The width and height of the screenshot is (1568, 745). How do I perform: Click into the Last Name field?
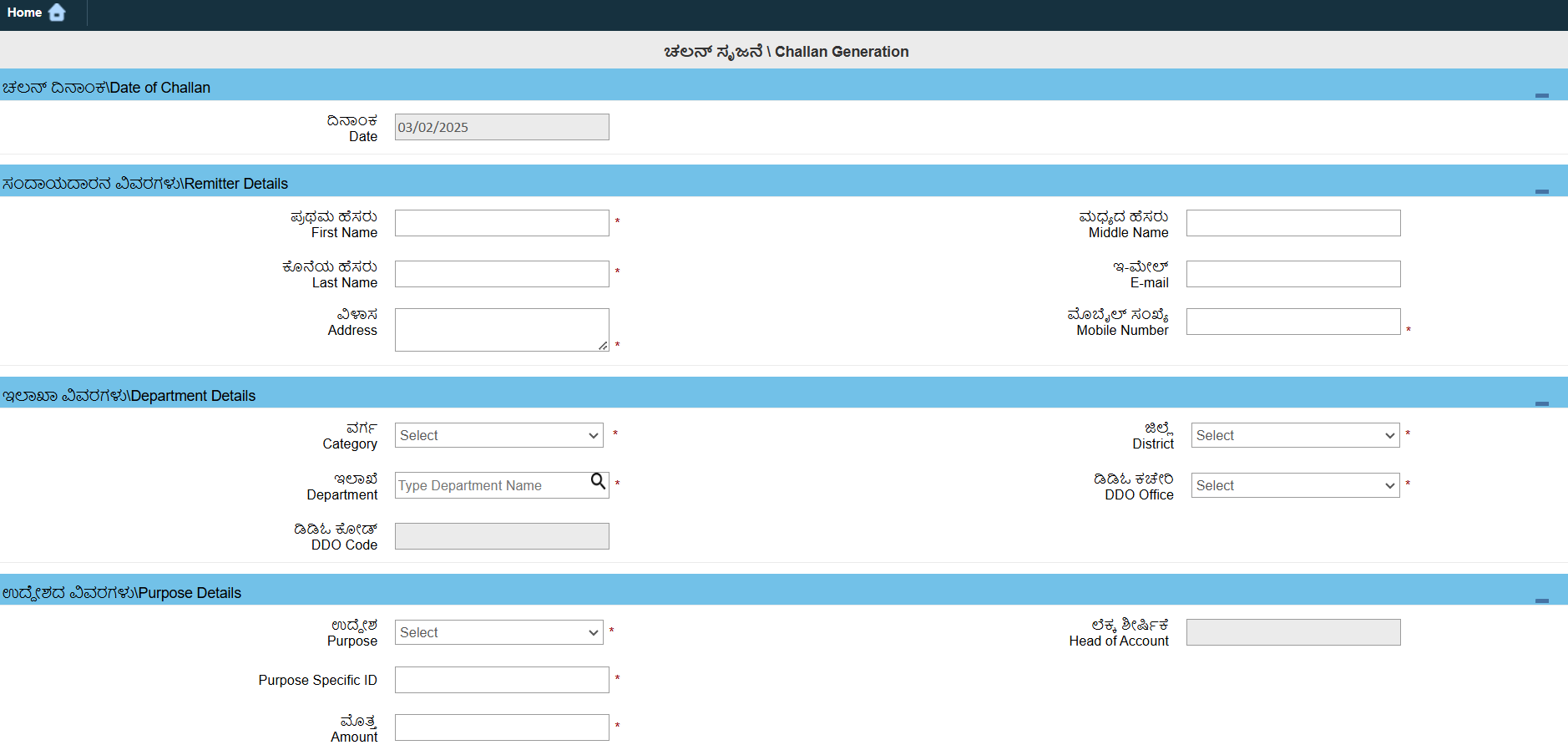point(502,274)
